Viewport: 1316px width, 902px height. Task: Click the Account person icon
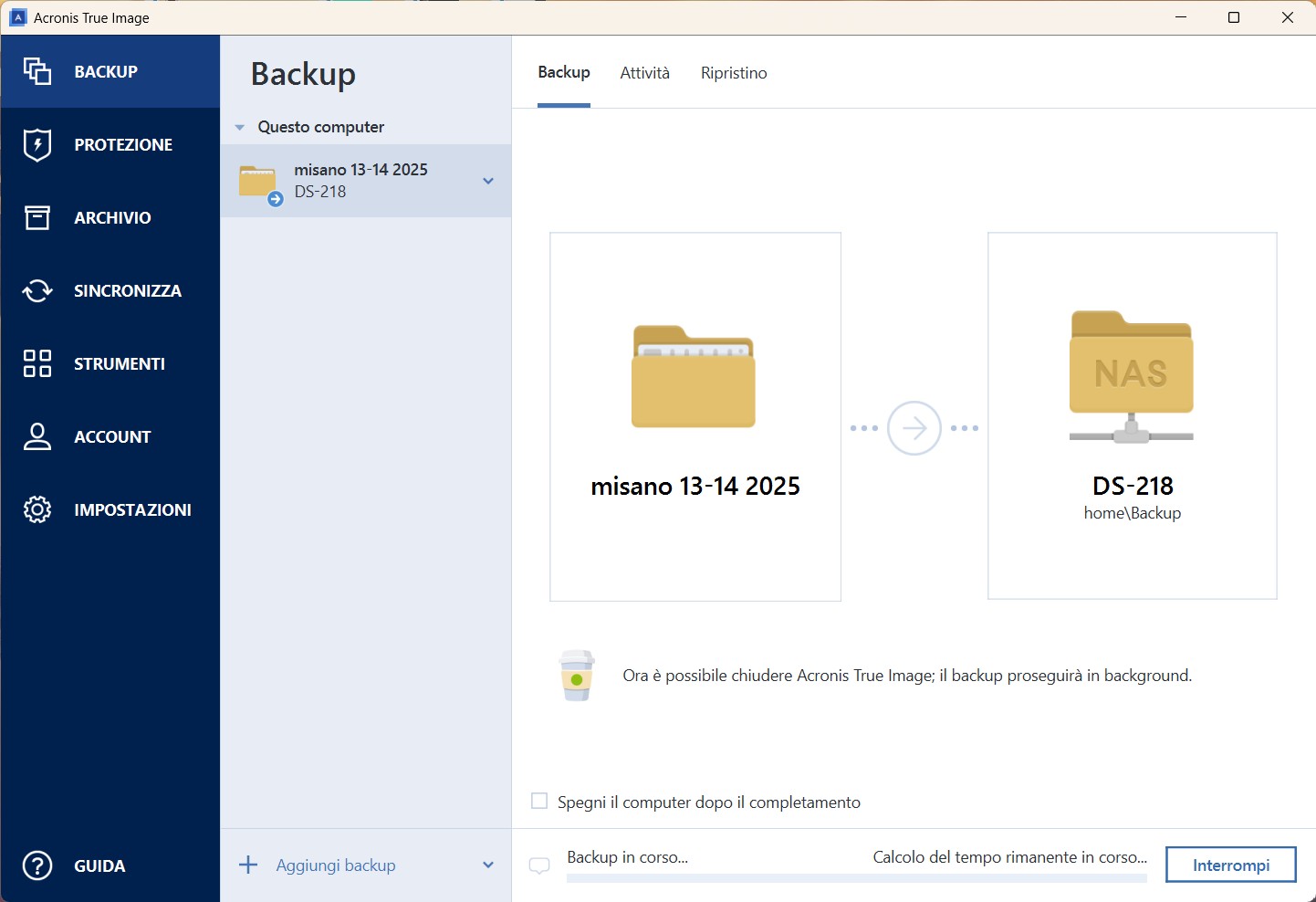pos(37,436)
